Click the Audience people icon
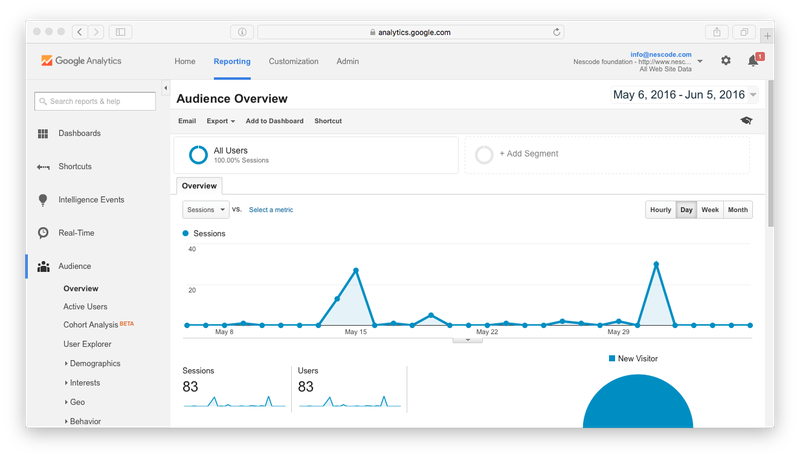The width and height of the screenshot is (800, 458). tap(43, 266)
